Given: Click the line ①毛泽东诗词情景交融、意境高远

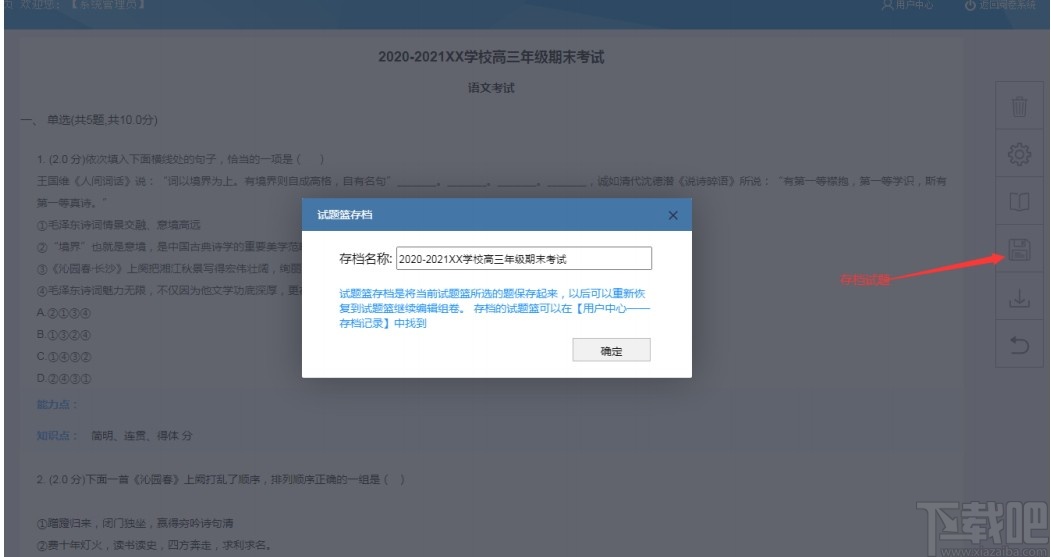Looking at the screenshot, I should tap(119, 225).
